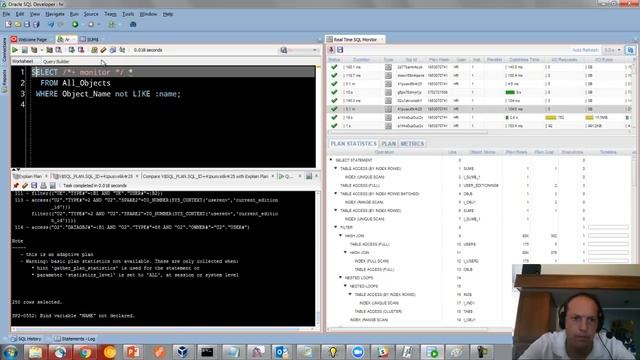
Task: Switch to the Query Builder tab
Action: click(56, 62)
